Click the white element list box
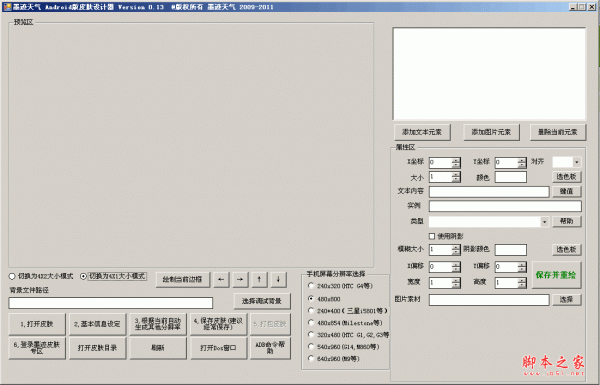Viewport: 600px width, 385px height. 489,73
